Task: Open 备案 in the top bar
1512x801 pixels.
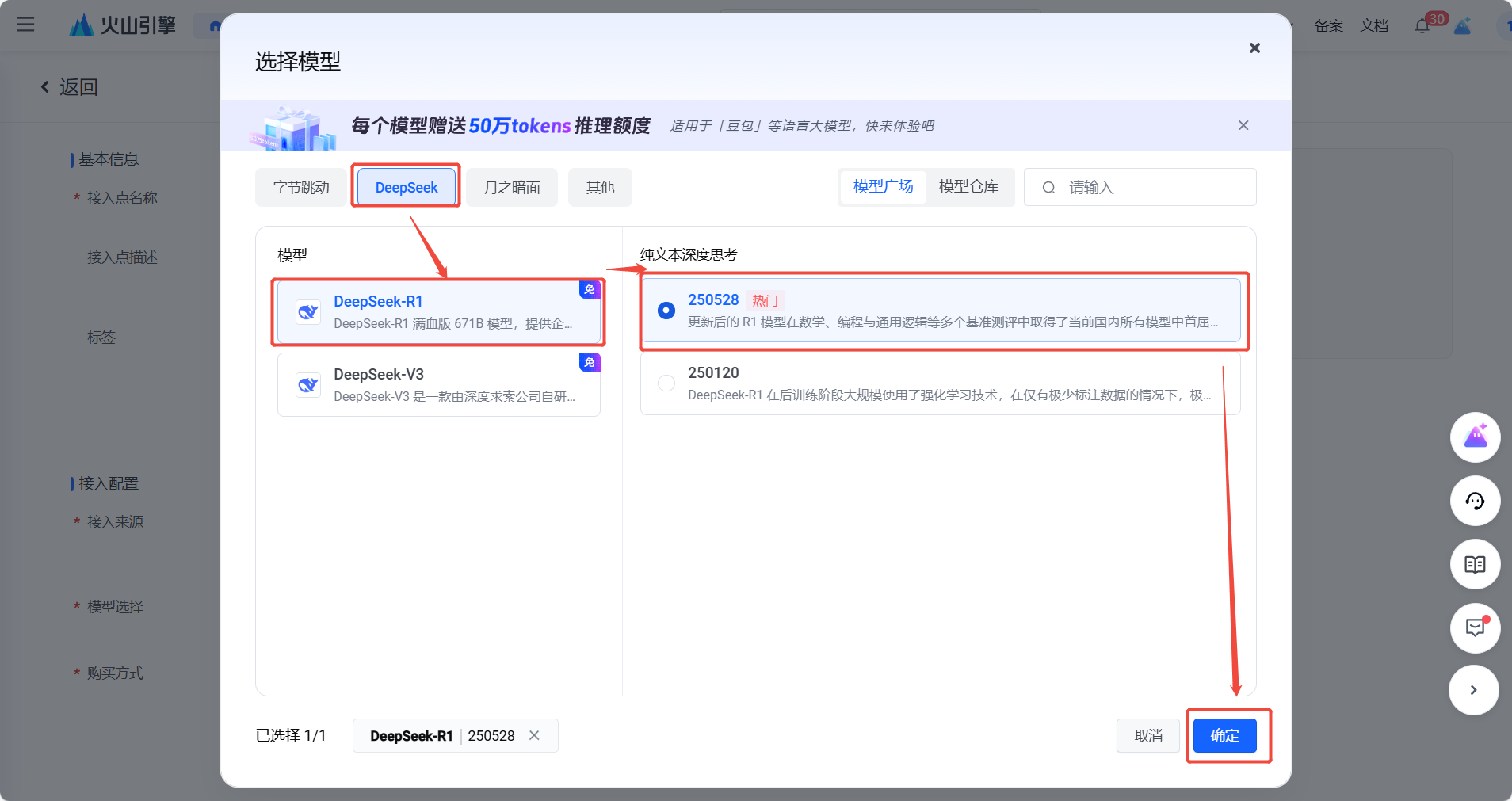Action: 1329,26
